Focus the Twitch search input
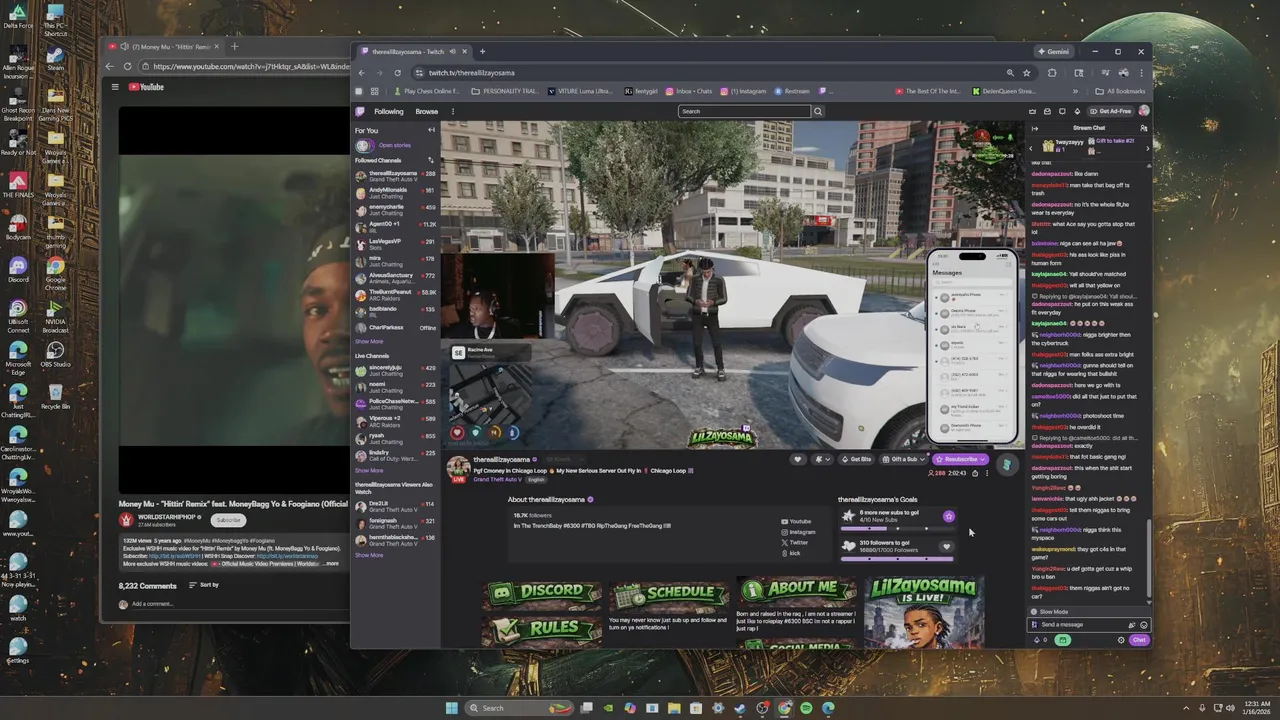The height and width of the screenshot is (720, 1280). click(744, 111)
